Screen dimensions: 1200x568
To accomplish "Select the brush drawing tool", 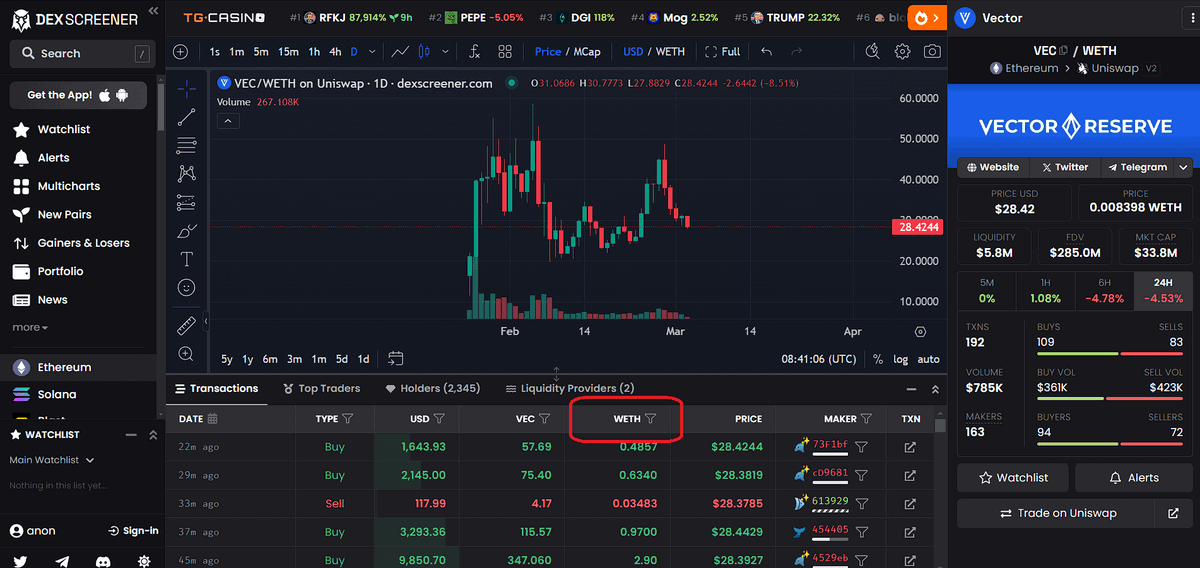I will coord(186,231).
